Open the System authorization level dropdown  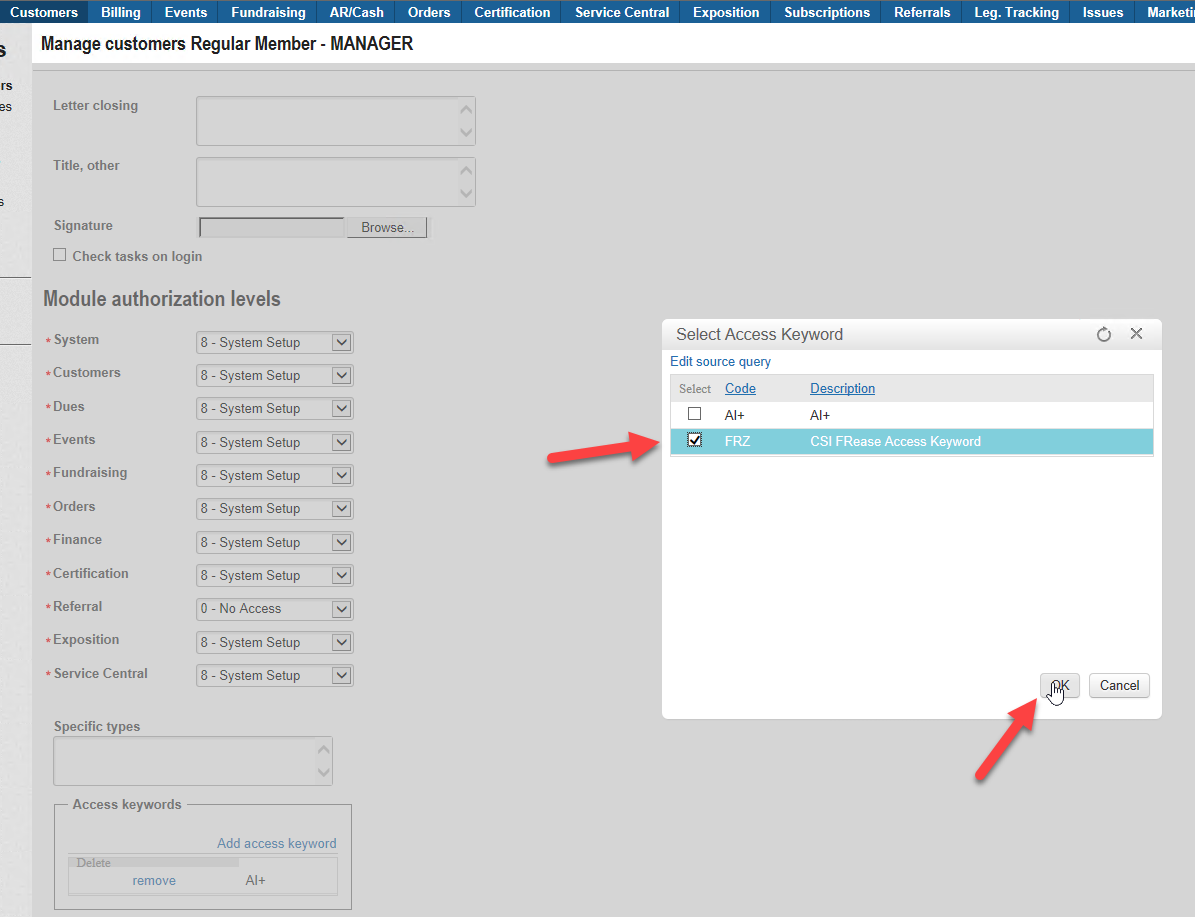coord(341,343)
